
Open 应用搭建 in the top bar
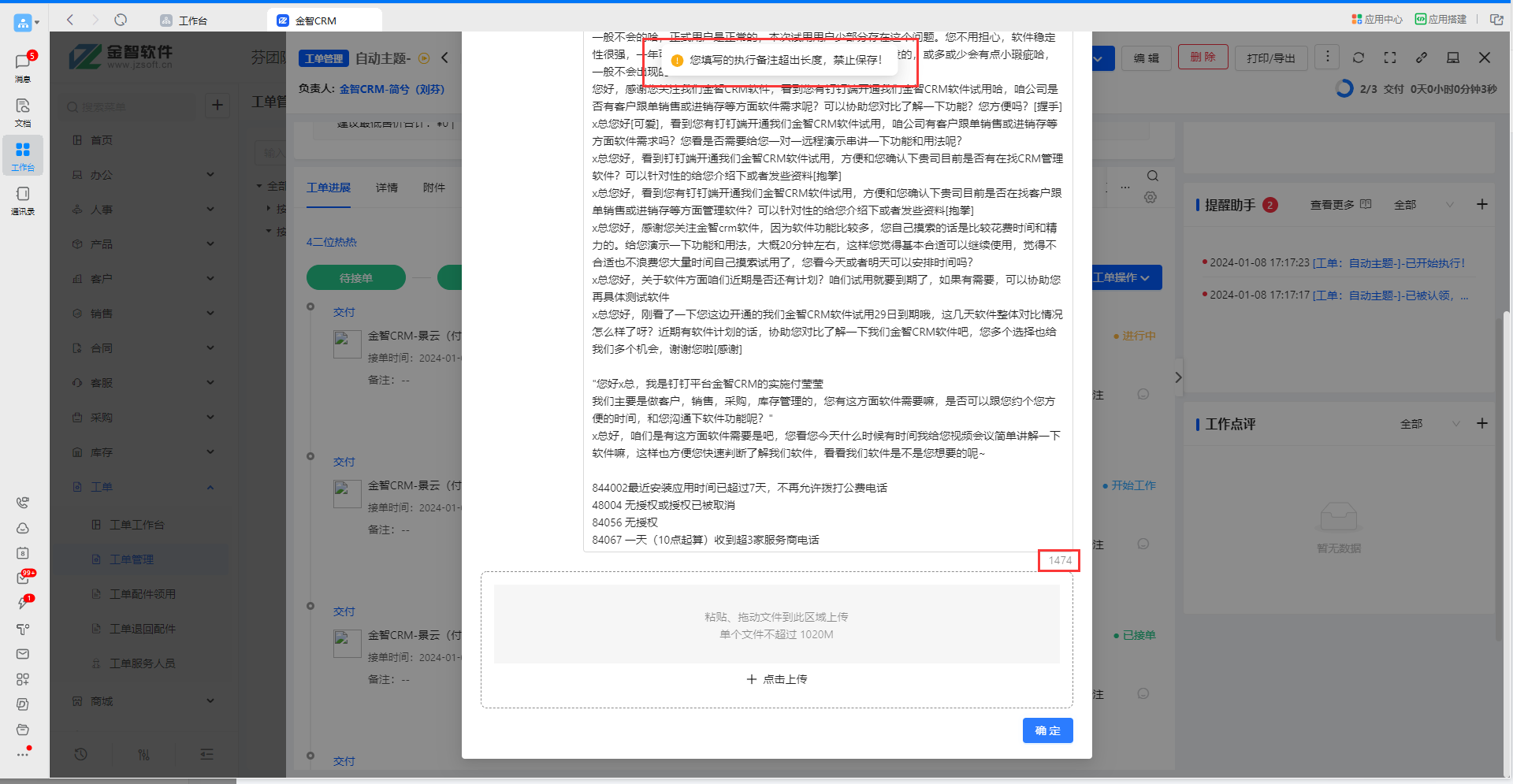(1441, 19)
